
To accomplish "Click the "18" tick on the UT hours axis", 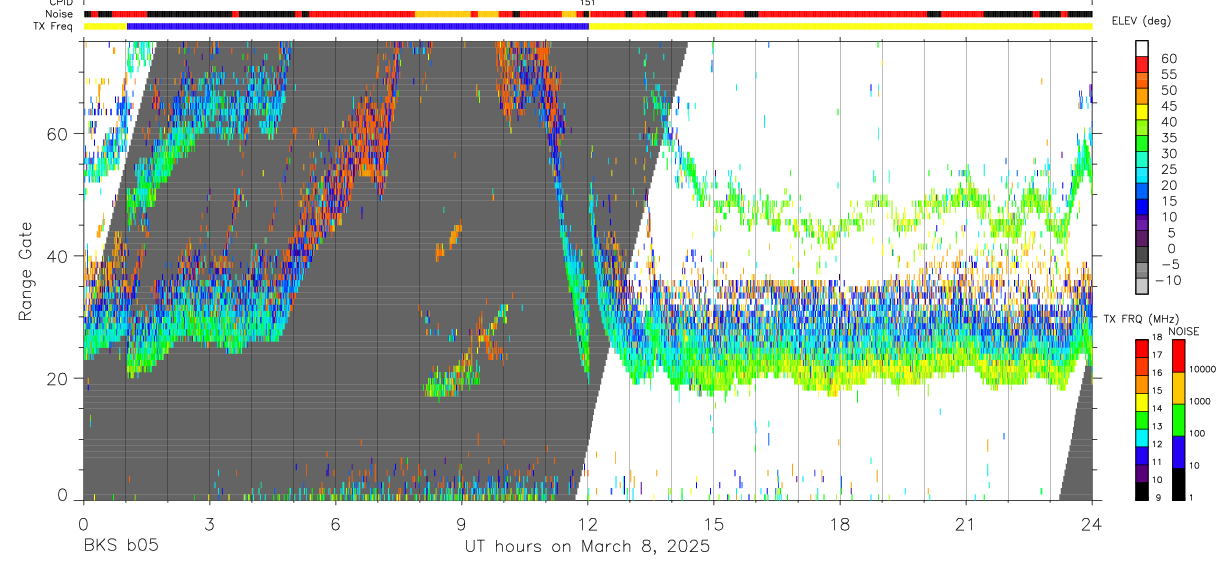I will click(x=840, y=524).
